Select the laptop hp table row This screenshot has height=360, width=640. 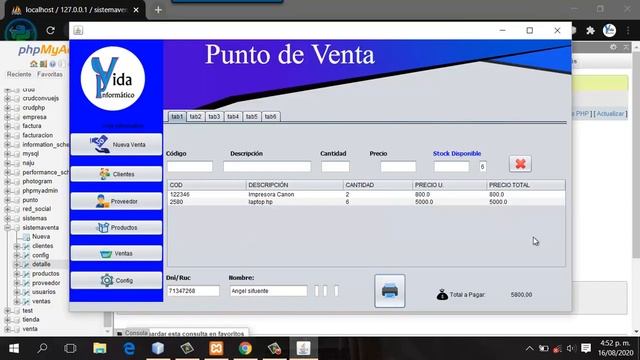click(x=366, y=202)
